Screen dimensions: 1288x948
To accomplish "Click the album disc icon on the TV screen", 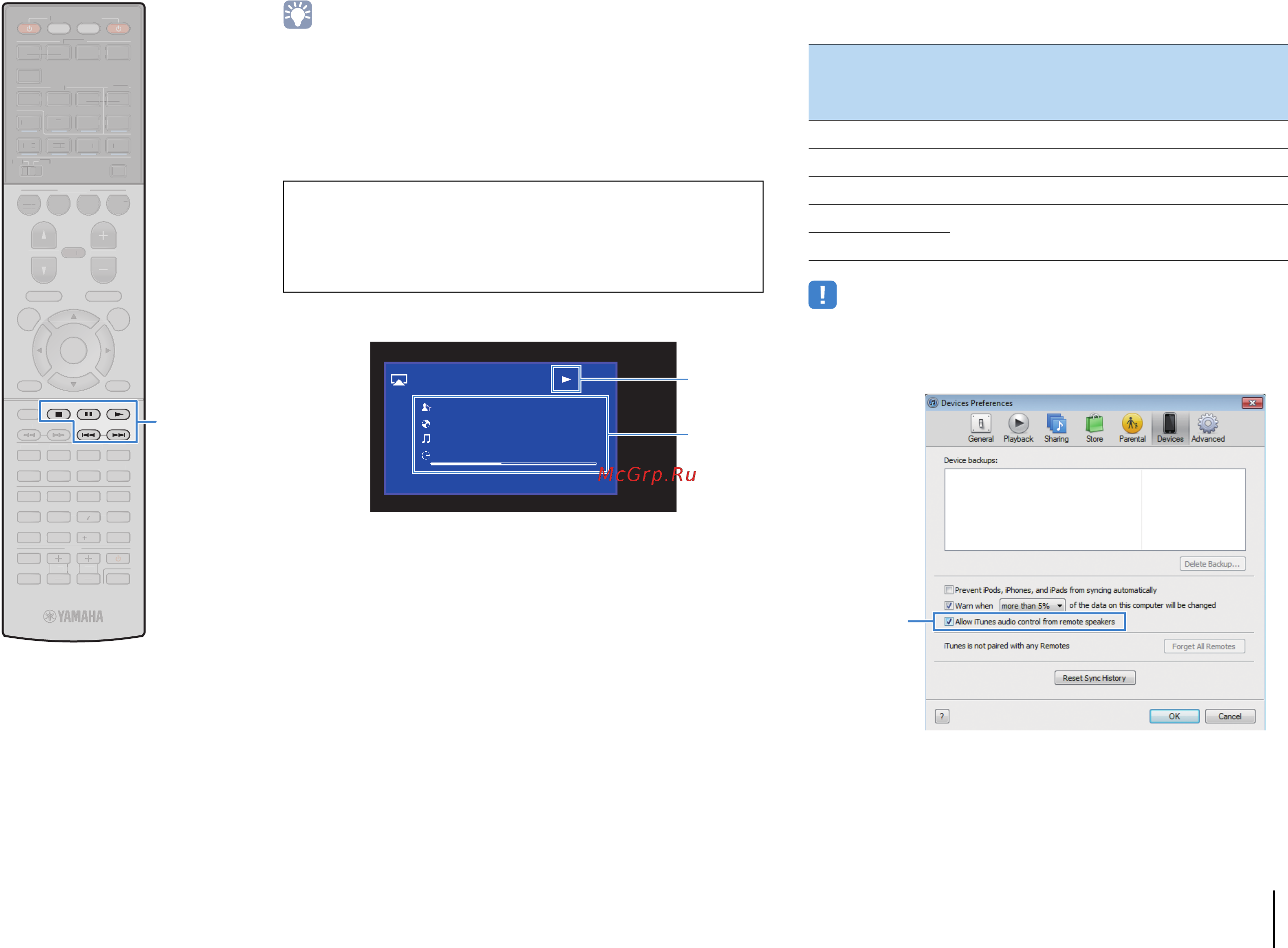I will point(426,424).
